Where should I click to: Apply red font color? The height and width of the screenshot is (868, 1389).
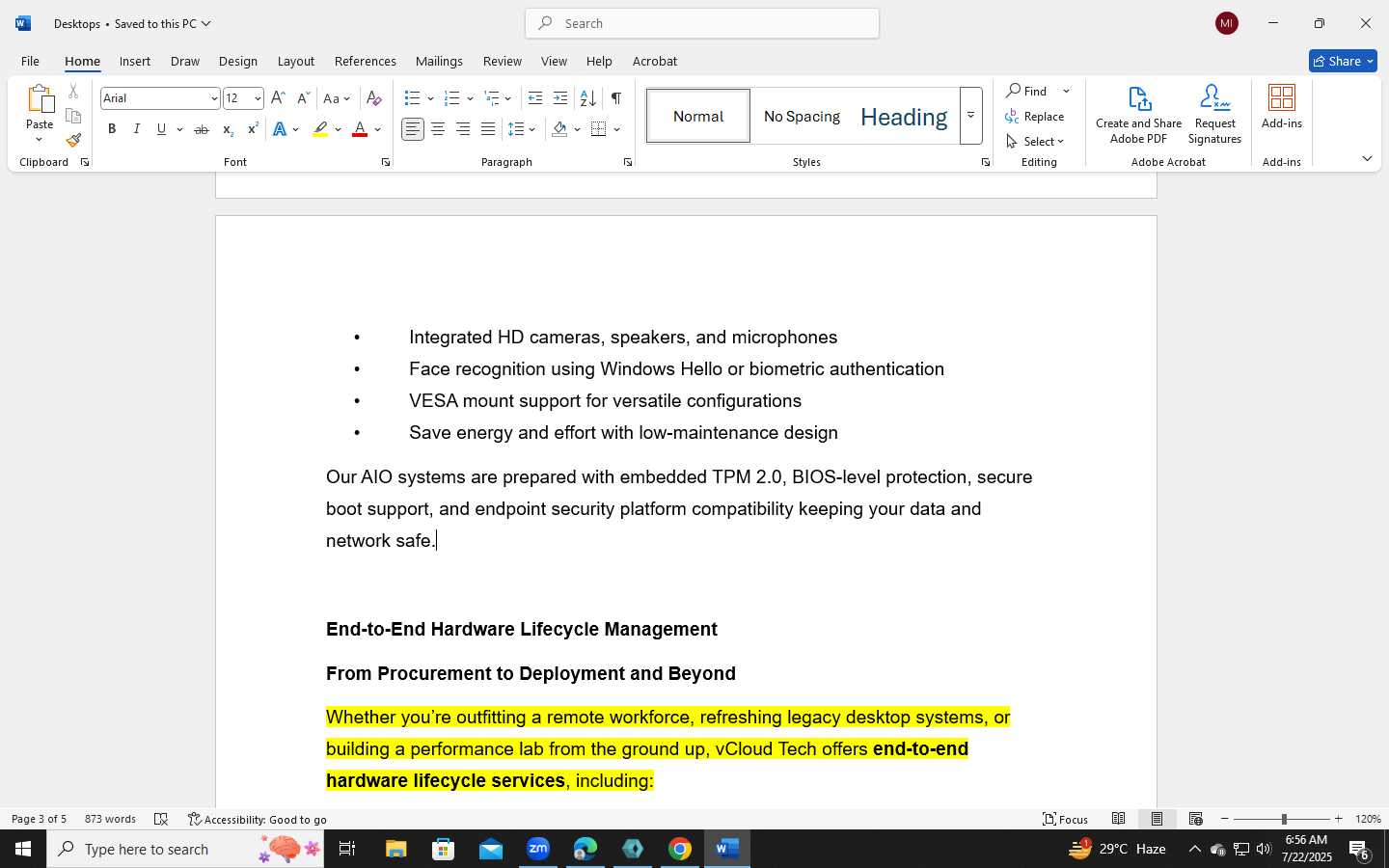tap(360, 129)
